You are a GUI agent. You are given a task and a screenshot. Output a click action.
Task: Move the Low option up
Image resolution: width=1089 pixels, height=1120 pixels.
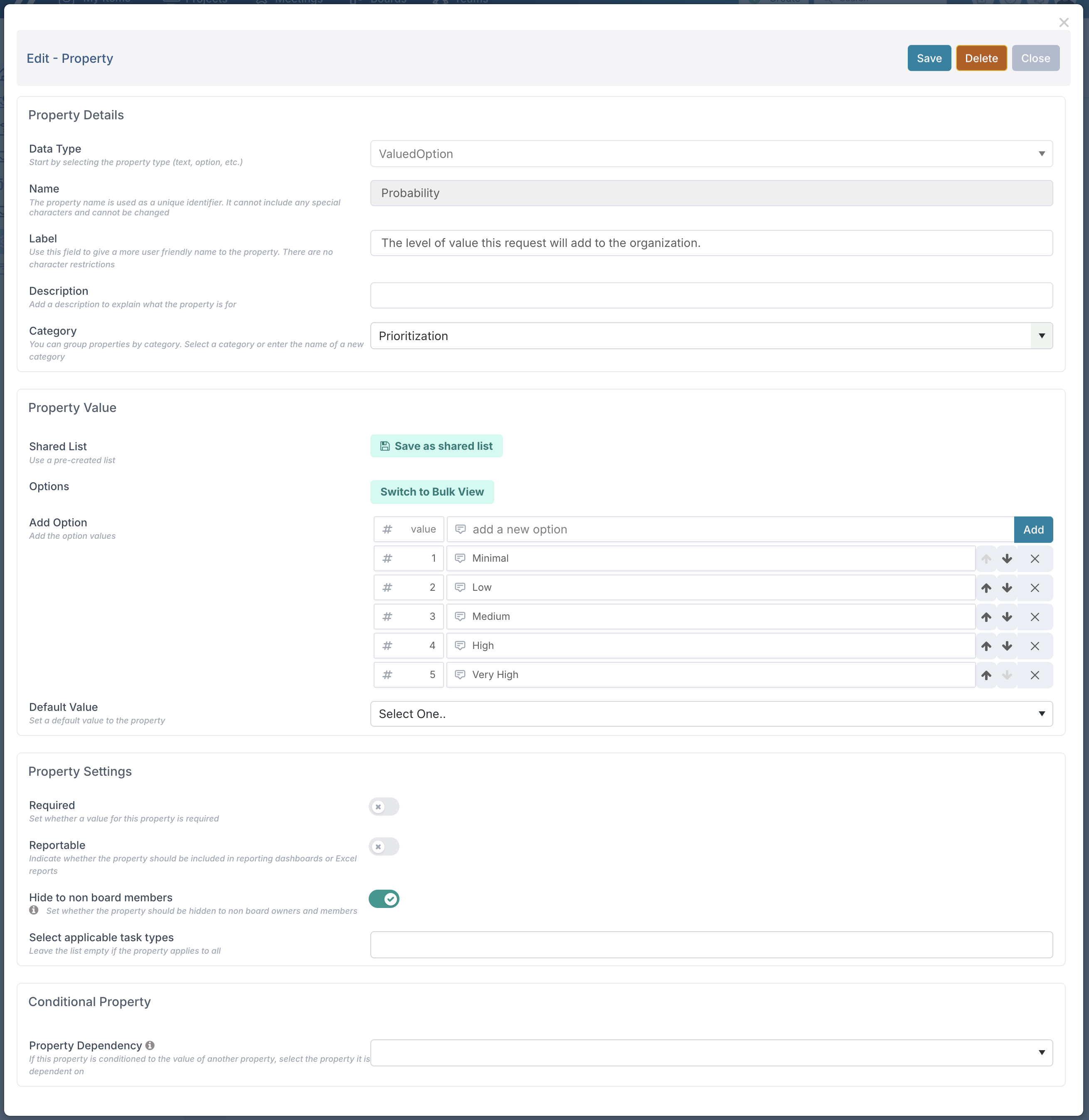(x=986, y=587)
